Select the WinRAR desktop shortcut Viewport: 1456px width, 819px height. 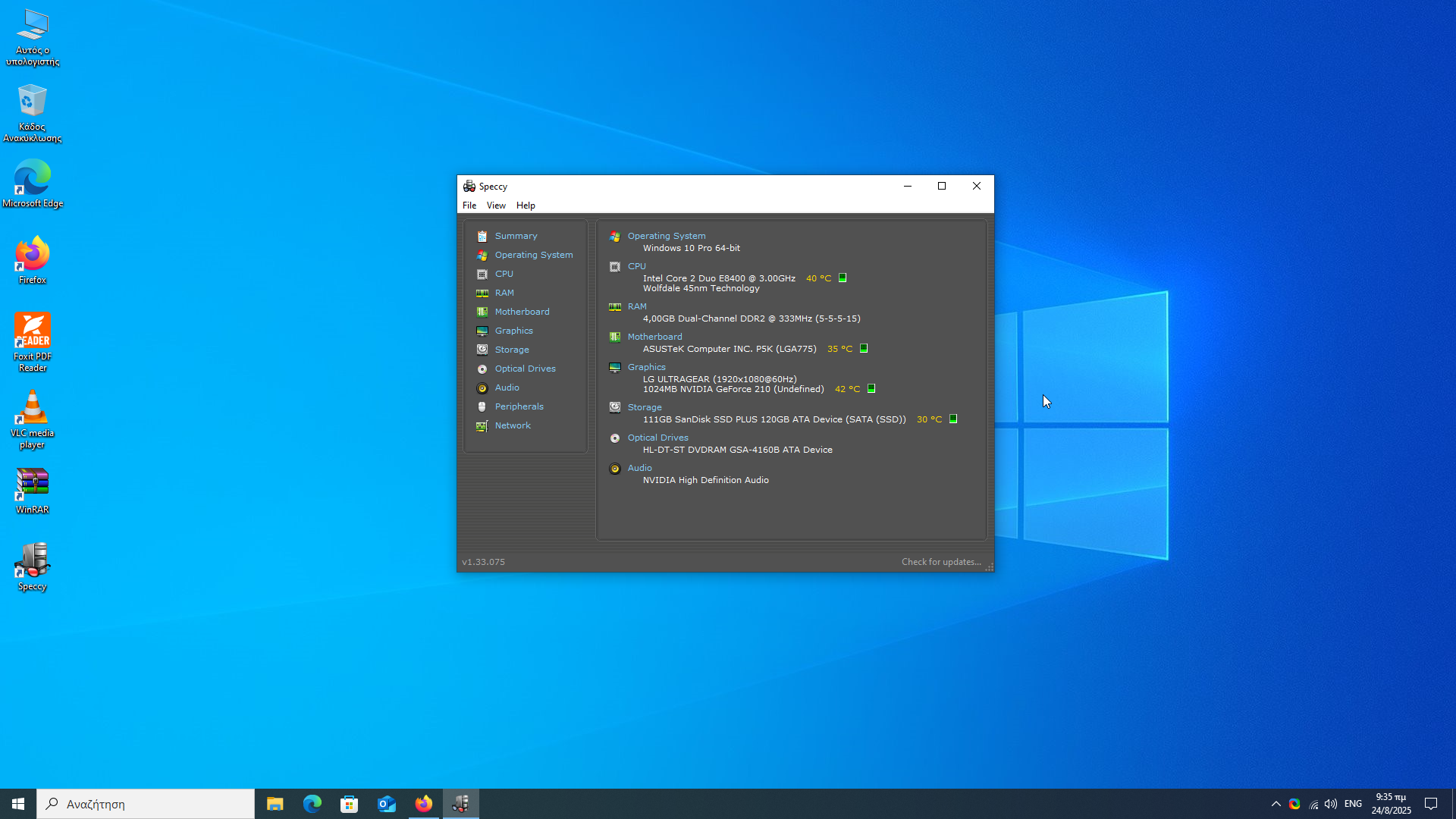click(33, 491)
